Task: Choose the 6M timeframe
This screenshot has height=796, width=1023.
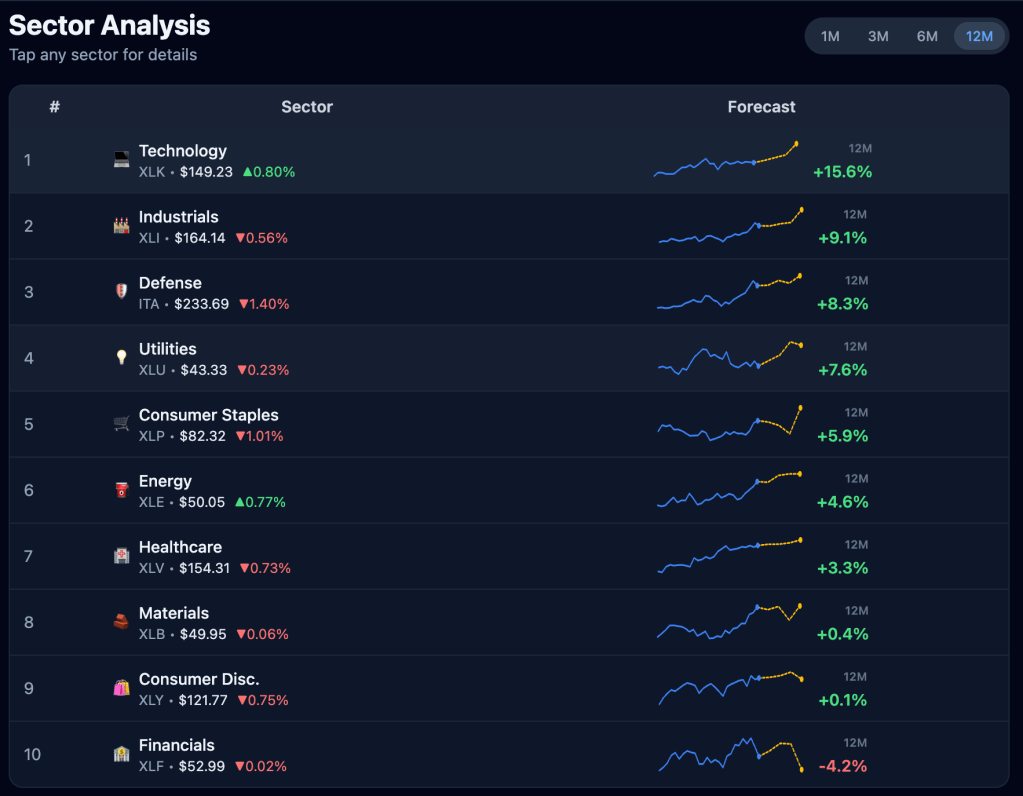Action: [x=927, y=37]
